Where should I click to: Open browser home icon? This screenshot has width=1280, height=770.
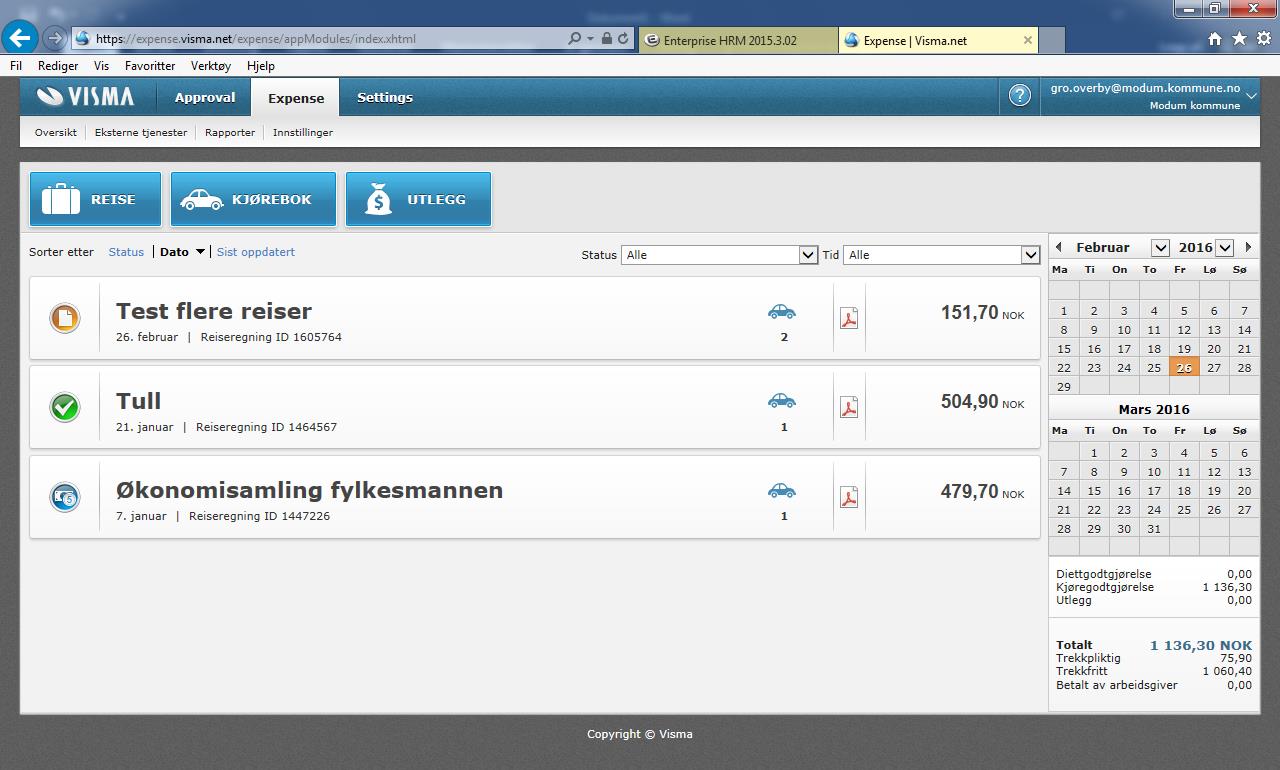point(1215,39)
